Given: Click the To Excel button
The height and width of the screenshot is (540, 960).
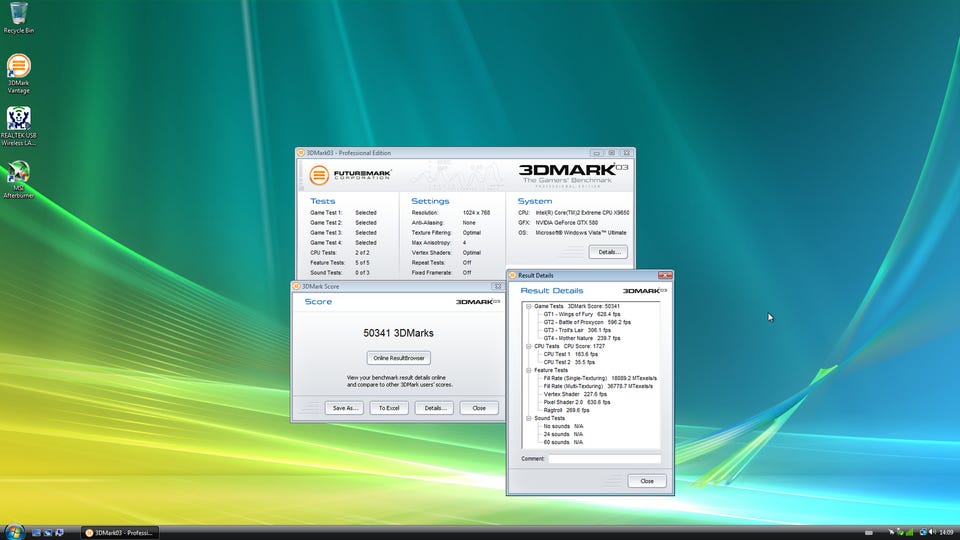Looking at the screenshot, I should tap(389, 408).
